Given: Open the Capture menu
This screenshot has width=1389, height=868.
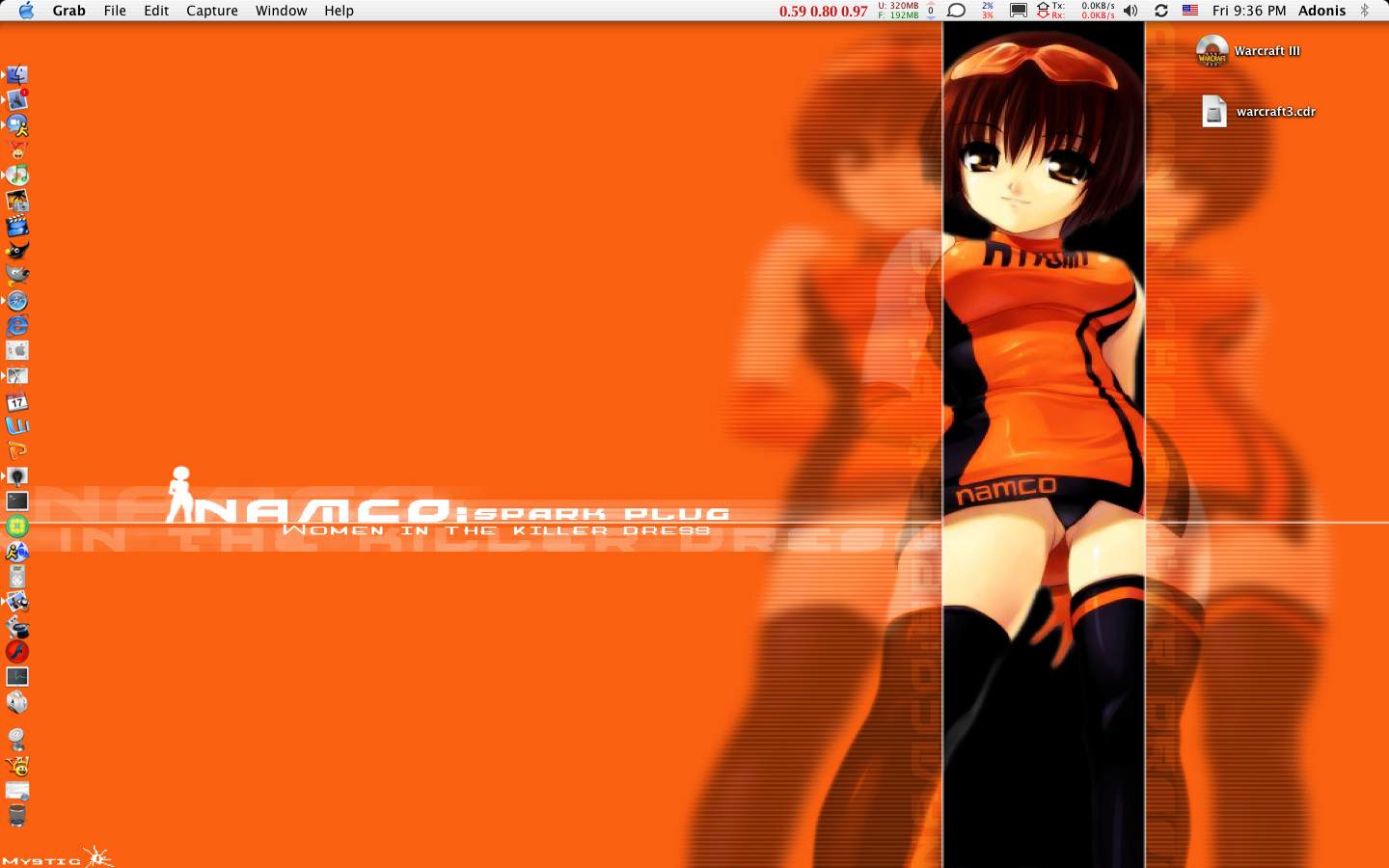Looking at the screenshot, I should (x=212, y=11).
